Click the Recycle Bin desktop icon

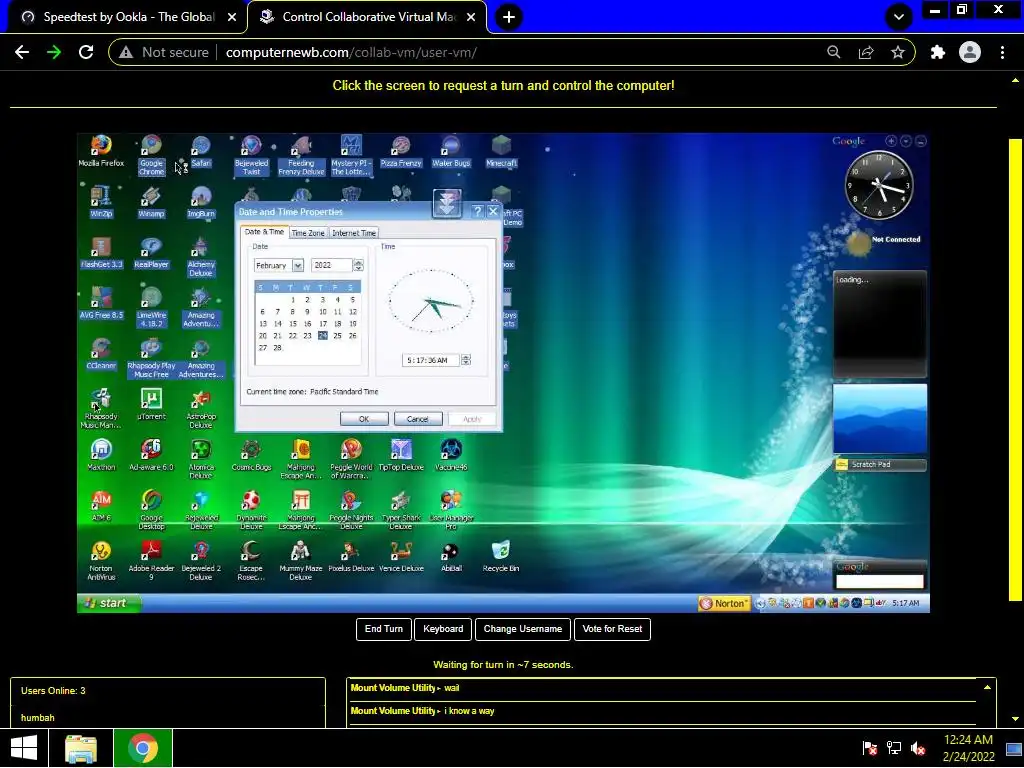pos(501,556)
